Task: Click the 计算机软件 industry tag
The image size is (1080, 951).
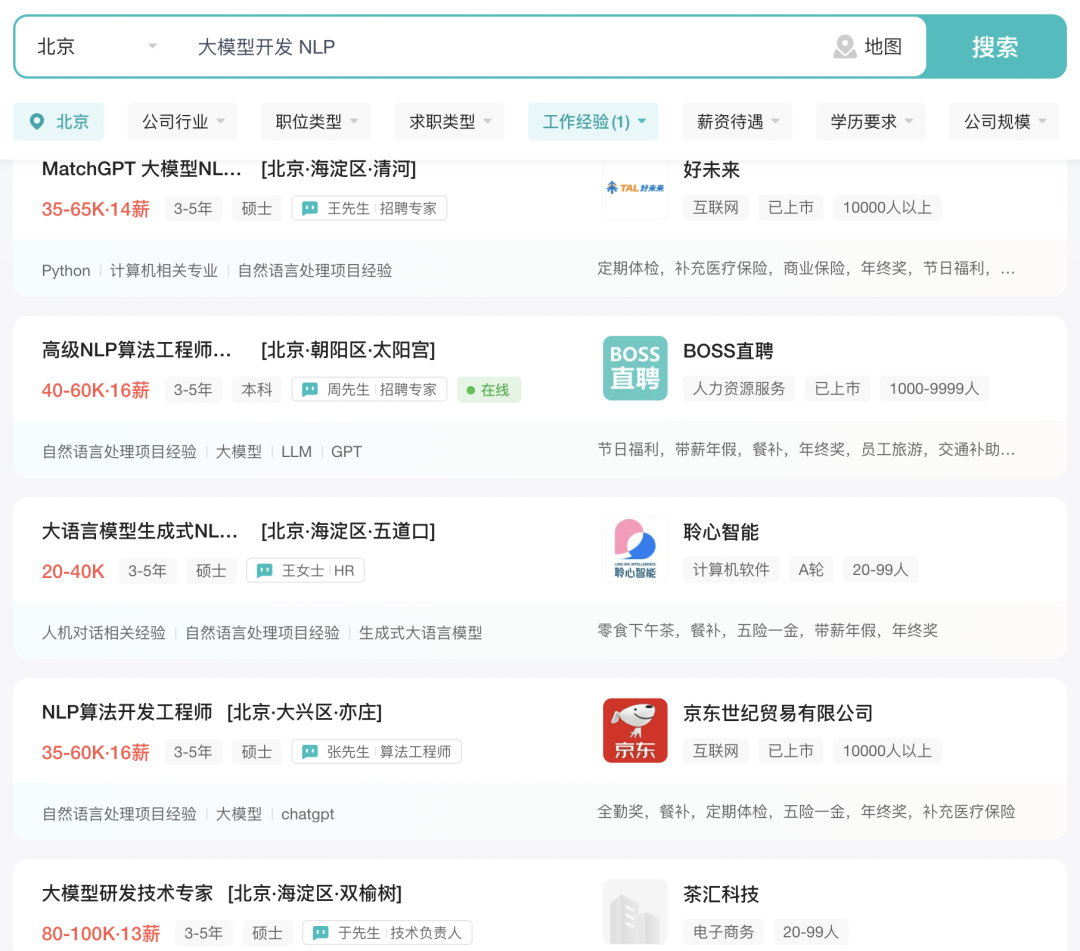Action: (x=731, y=569)
